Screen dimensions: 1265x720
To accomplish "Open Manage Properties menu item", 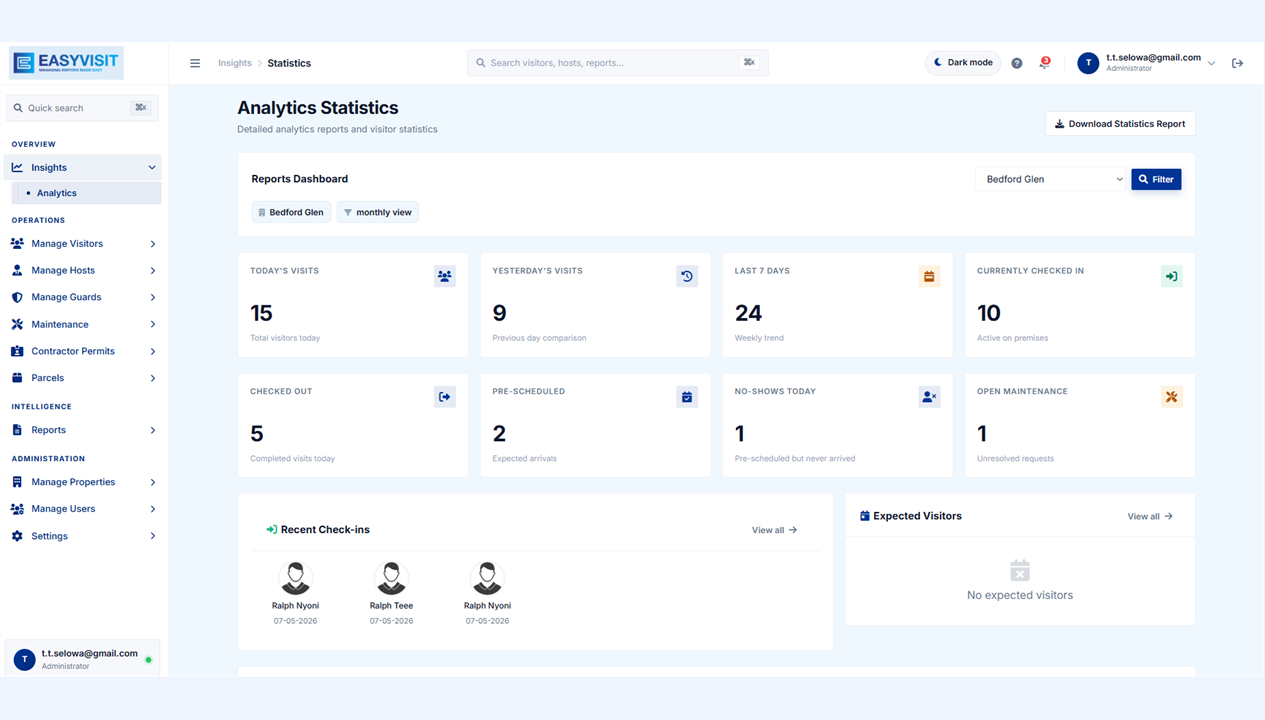I will pyautogui.click(x=84, y=482).
